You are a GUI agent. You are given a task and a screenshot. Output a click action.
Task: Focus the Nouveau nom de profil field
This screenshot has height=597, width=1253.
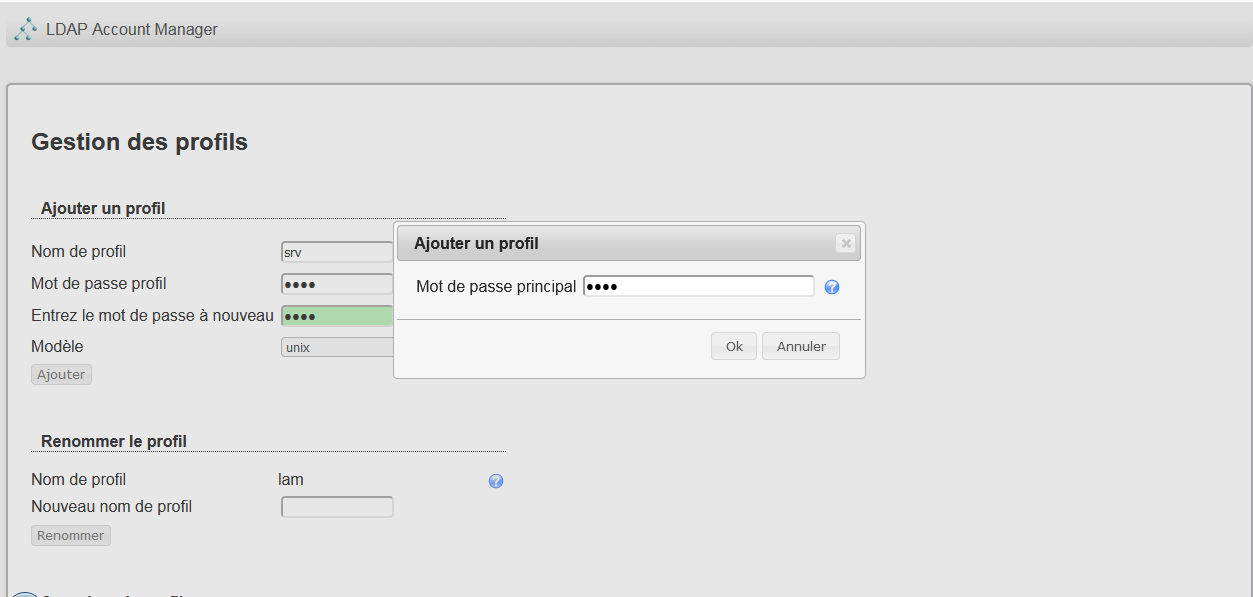tap(337, 507)
